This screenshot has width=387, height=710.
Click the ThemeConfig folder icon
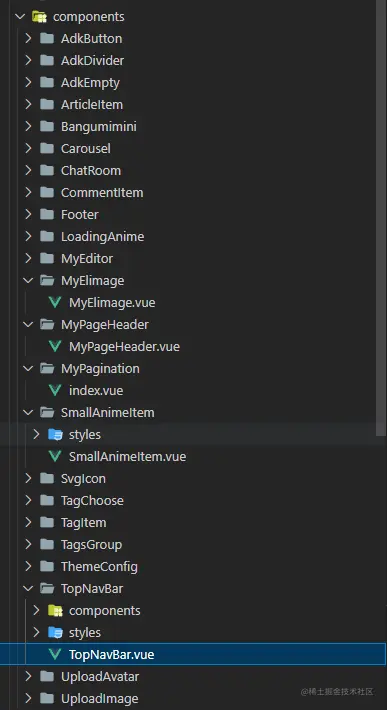point(47,566)
